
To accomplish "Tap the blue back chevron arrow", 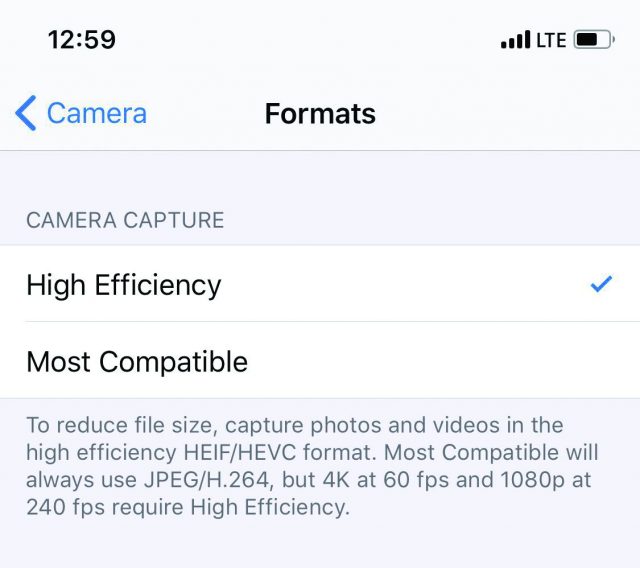I will 26,113.
